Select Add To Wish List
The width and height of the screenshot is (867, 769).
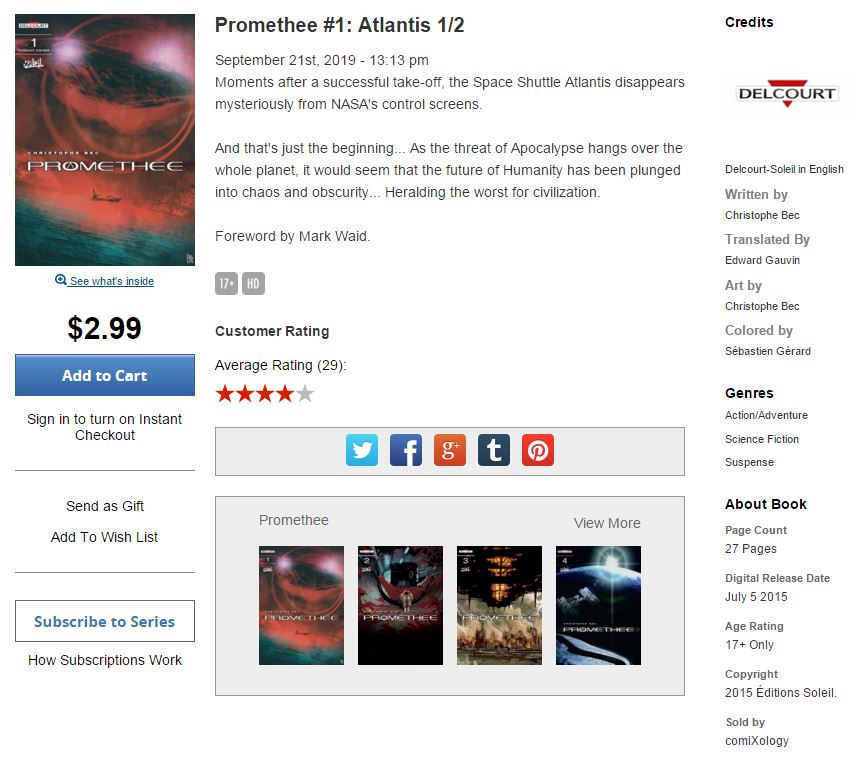coord(105,537)
